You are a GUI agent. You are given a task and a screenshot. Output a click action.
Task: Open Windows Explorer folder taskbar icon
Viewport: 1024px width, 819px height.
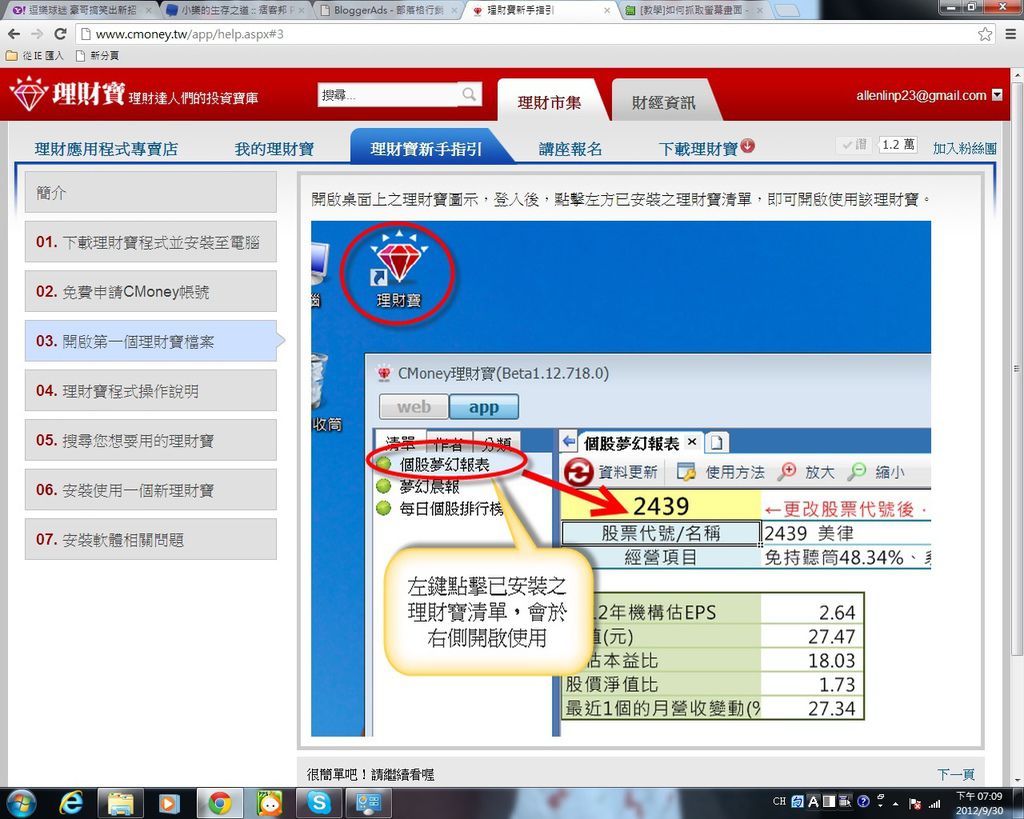(x=120, y=803)
